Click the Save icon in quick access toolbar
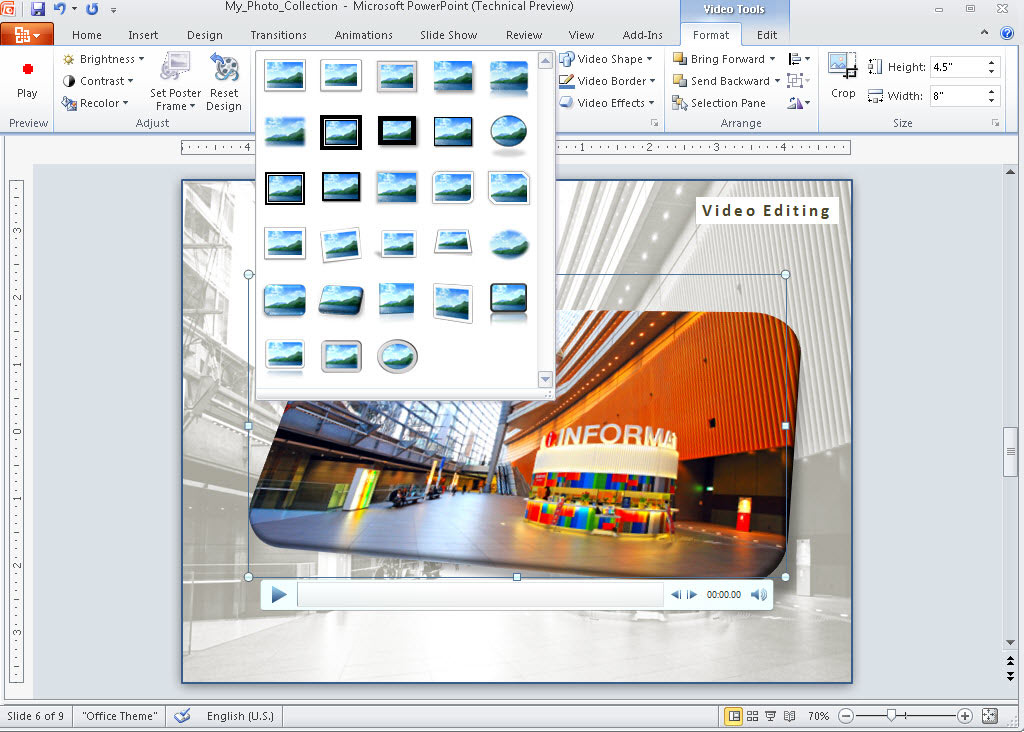This screenshot has height=732, width=1024. click(x=38, y=9)
